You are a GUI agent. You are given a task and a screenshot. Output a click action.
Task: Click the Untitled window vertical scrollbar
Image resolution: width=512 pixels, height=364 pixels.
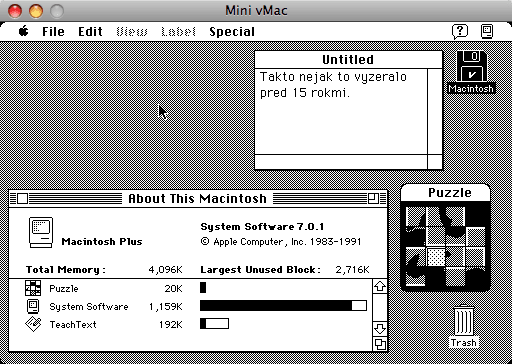click(x=435, y=112)
